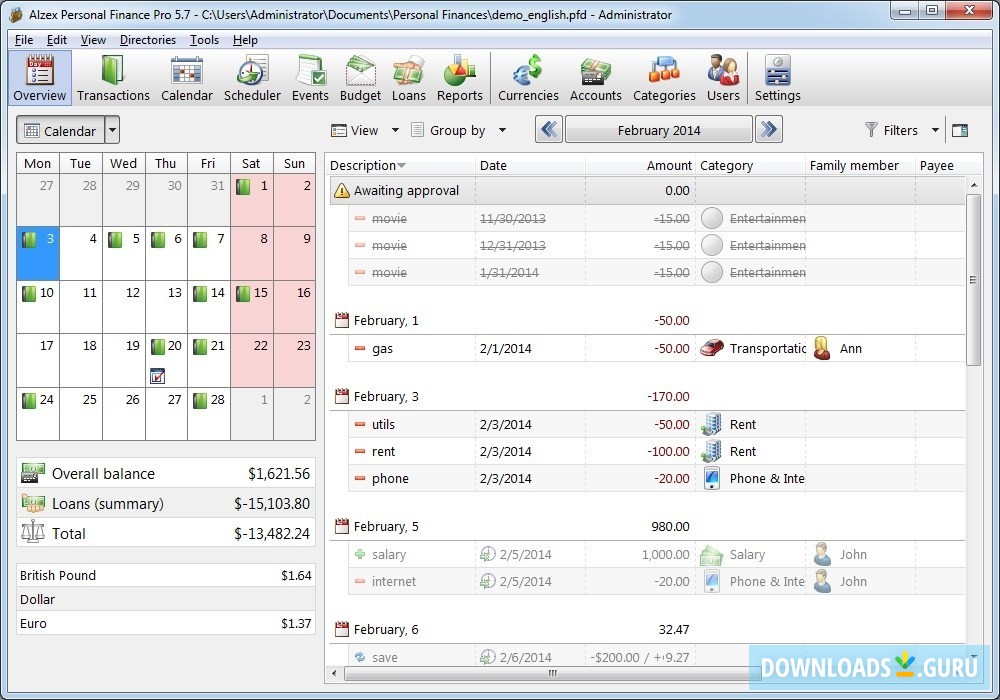Open the Users toolbar icon
The width and height of the screenshot is (1000, 700).
click(723, 78)
